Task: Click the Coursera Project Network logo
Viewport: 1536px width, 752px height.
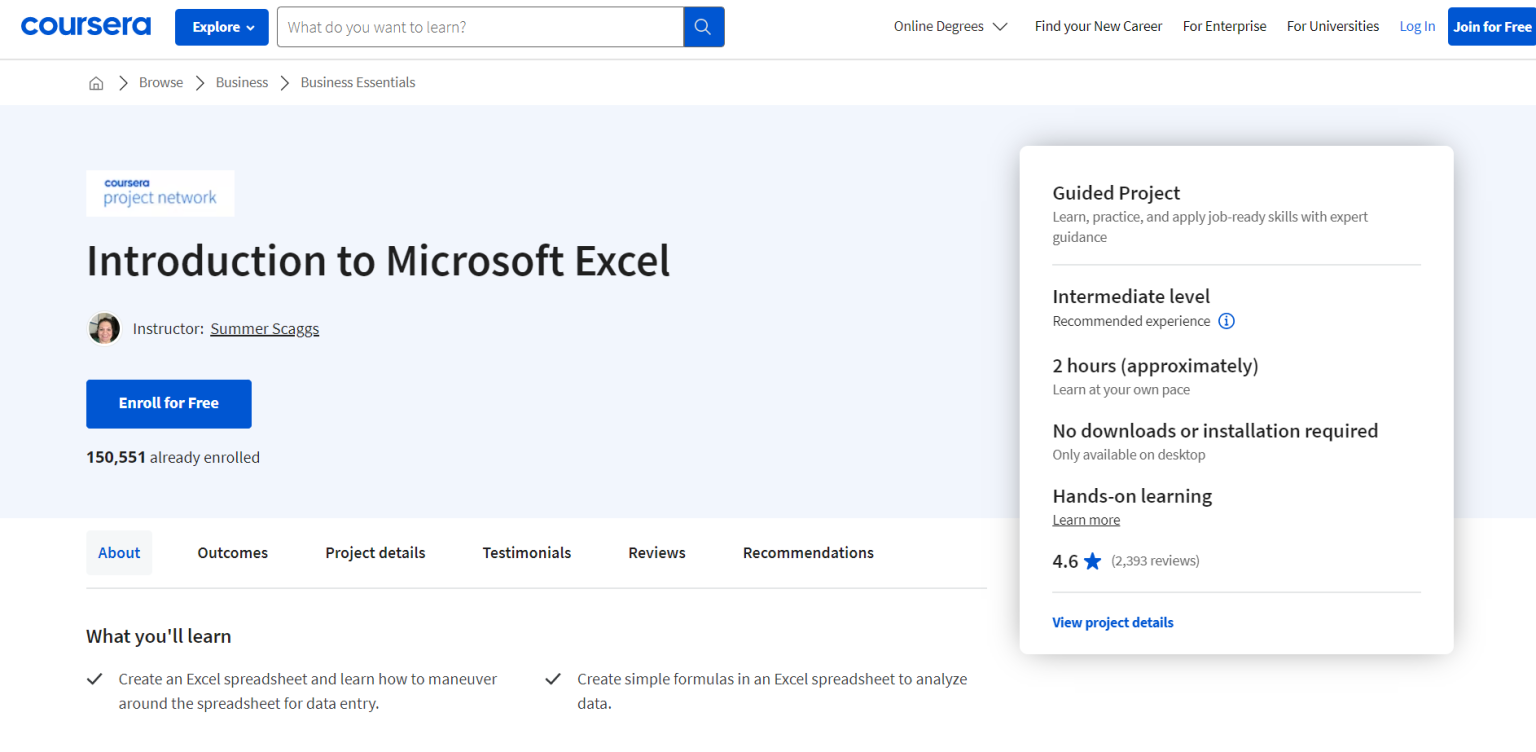Action: point(160,193)
